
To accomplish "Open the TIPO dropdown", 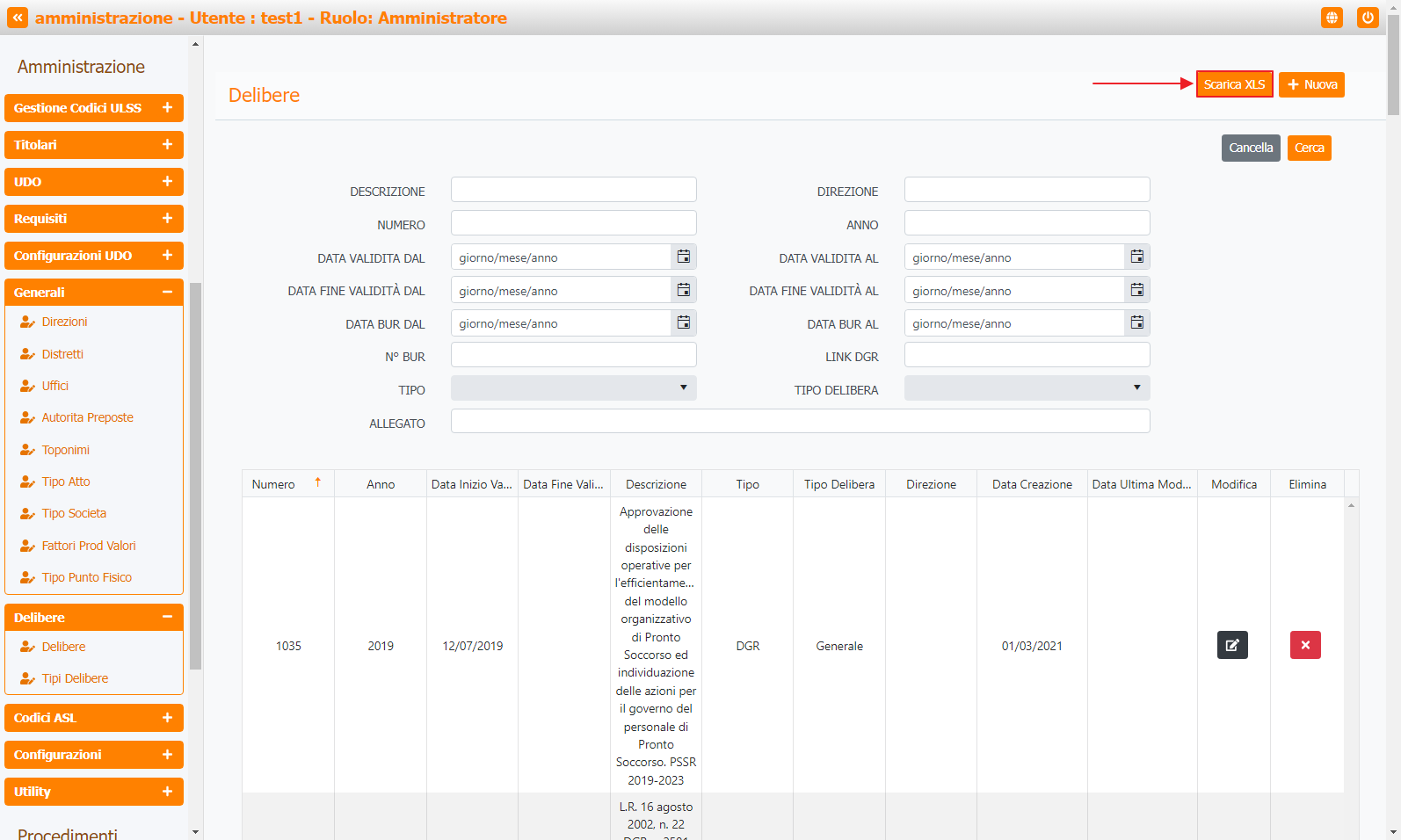I will (573, 388).
